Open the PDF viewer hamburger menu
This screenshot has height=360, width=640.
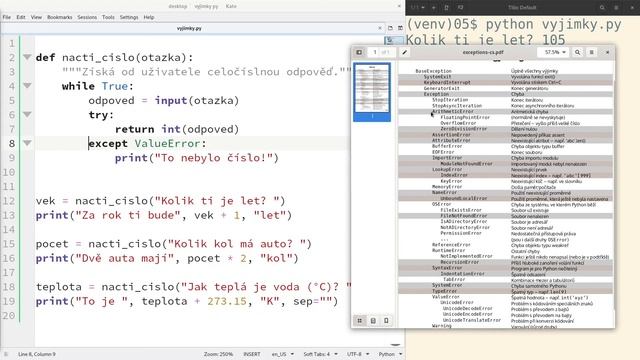click(591, 52)
